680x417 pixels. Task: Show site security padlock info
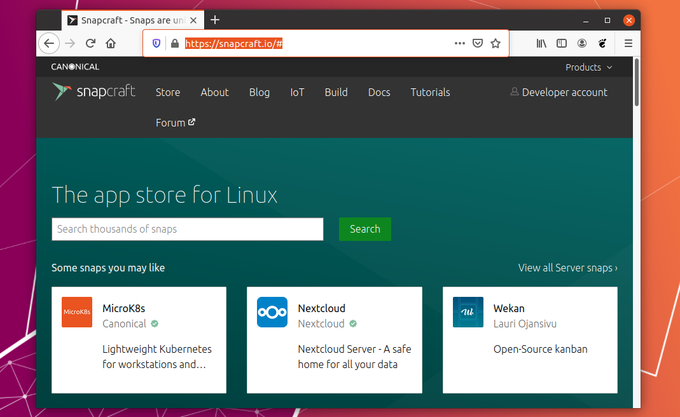coord(175,43)
